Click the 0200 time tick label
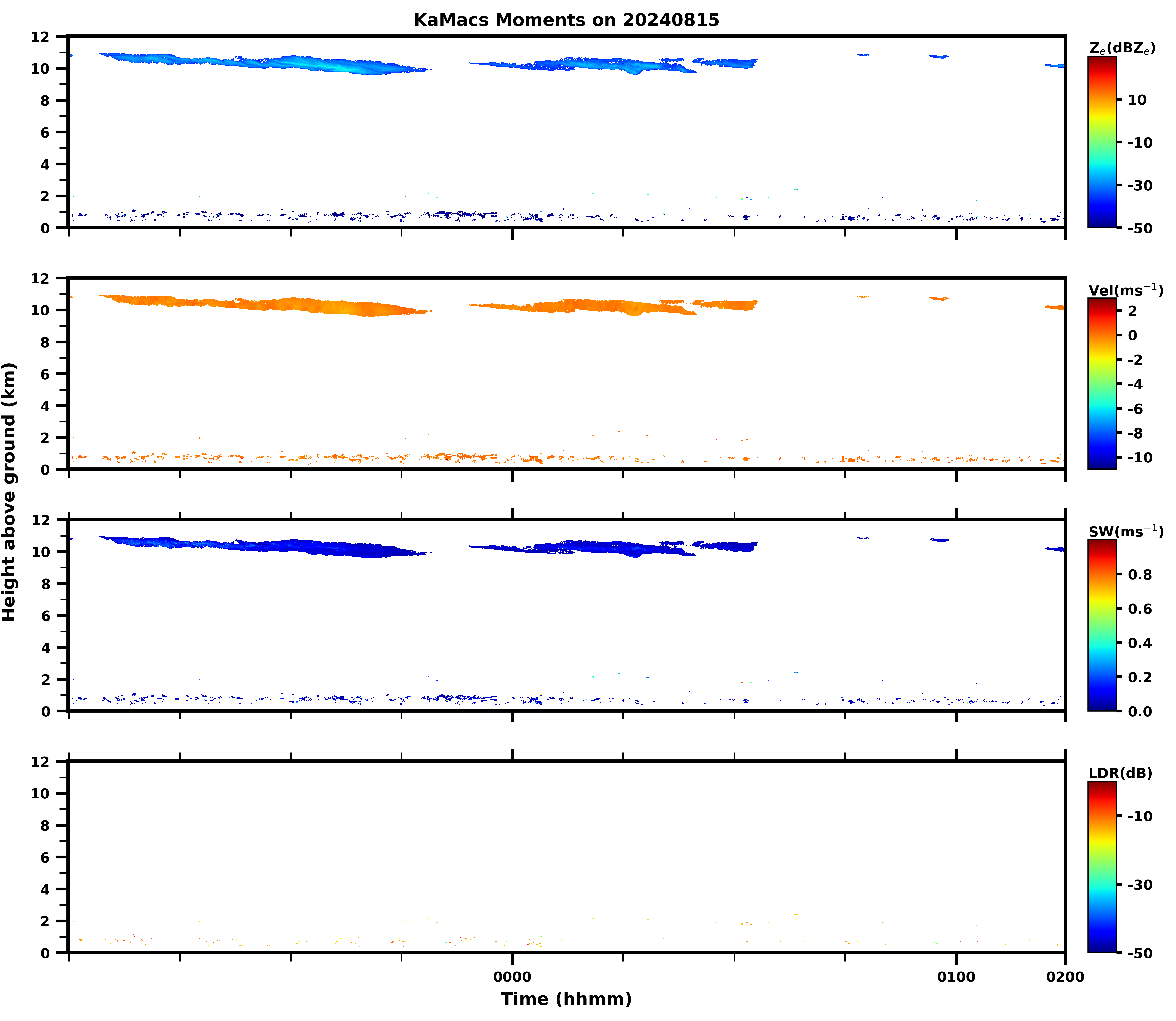The height and width of the screenshot is (1021, 1176). coord(1065,977)
